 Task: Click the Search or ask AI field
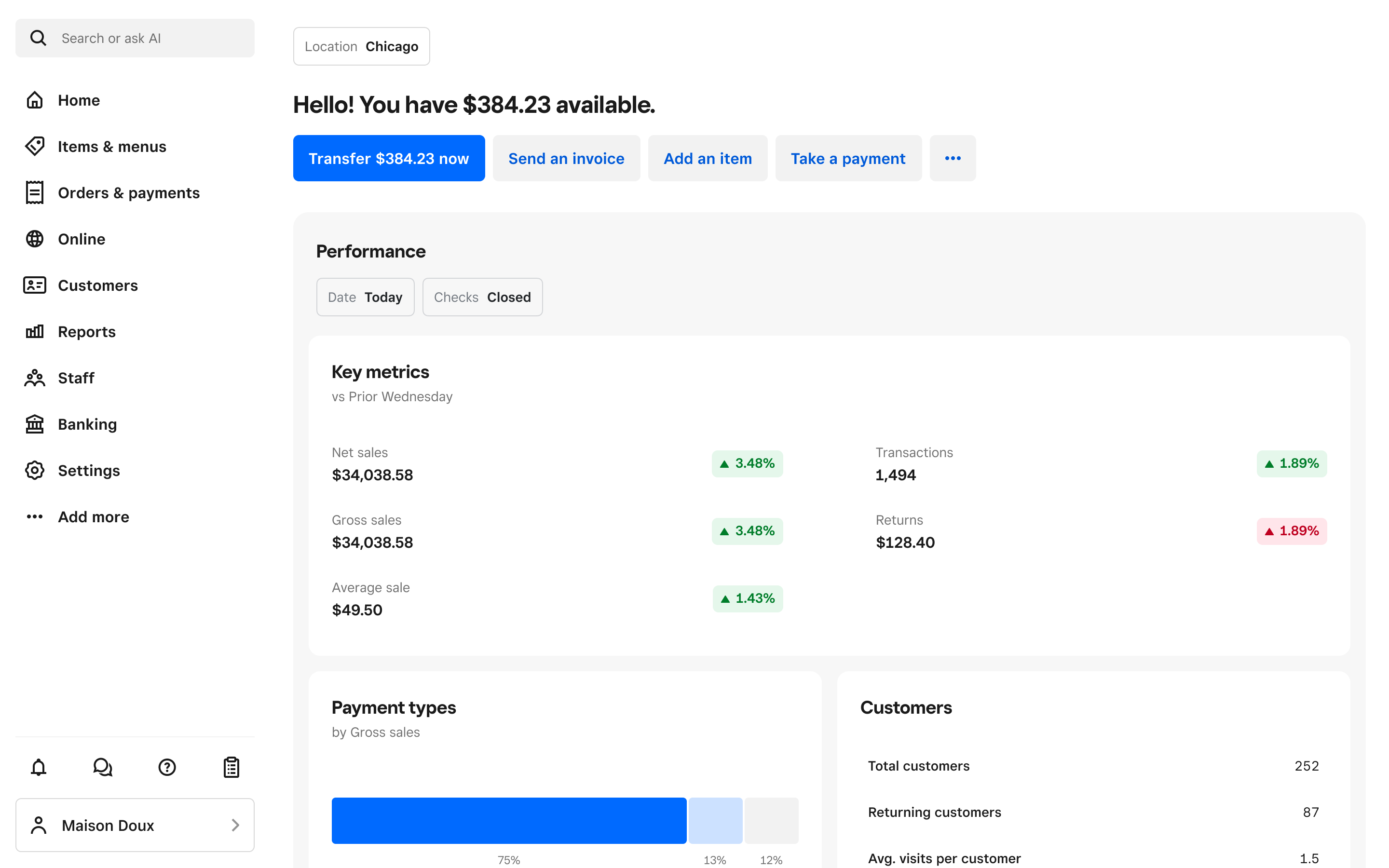135,38
